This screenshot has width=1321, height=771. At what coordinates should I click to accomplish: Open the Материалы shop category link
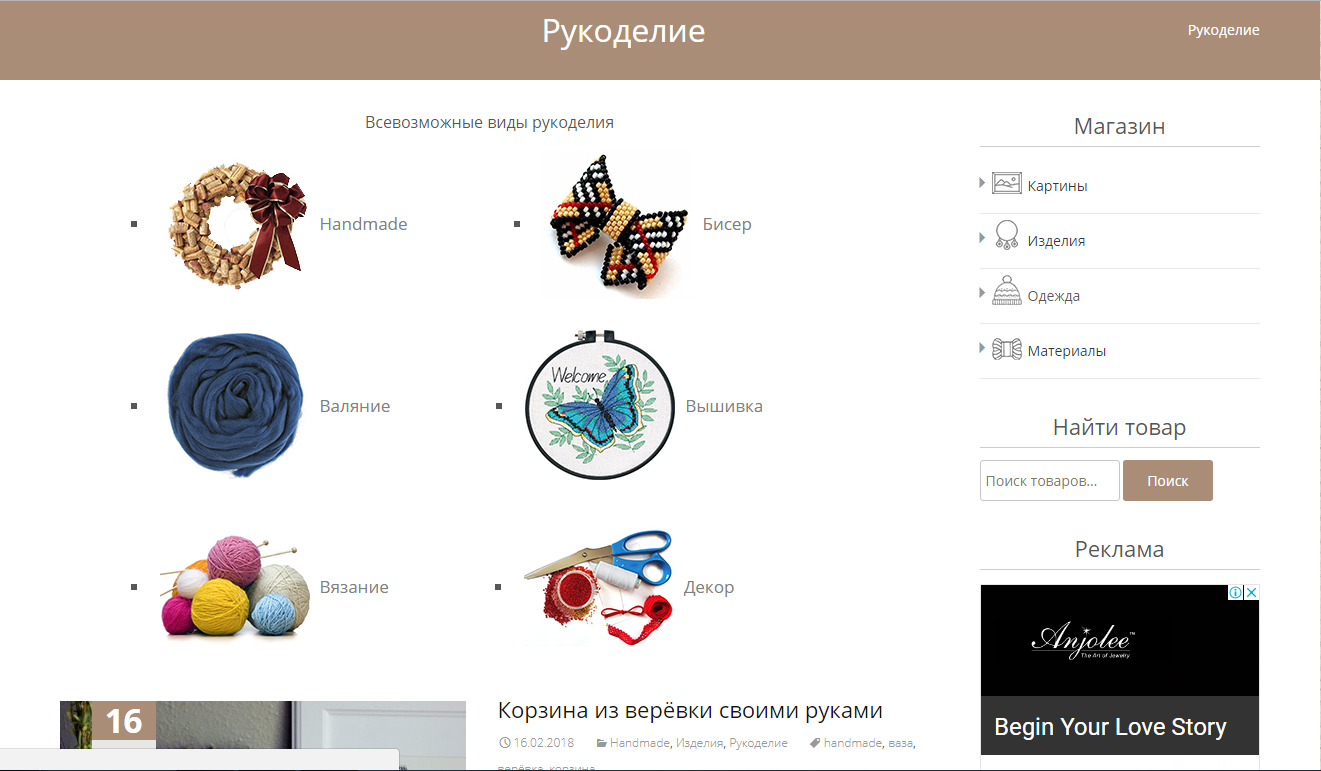tap(1067, 351)
